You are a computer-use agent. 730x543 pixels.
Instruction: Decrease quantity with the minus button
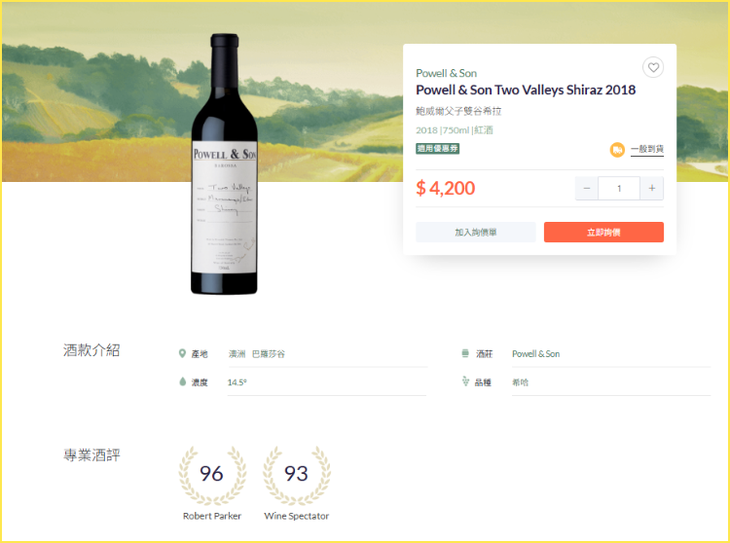point(587,188)
